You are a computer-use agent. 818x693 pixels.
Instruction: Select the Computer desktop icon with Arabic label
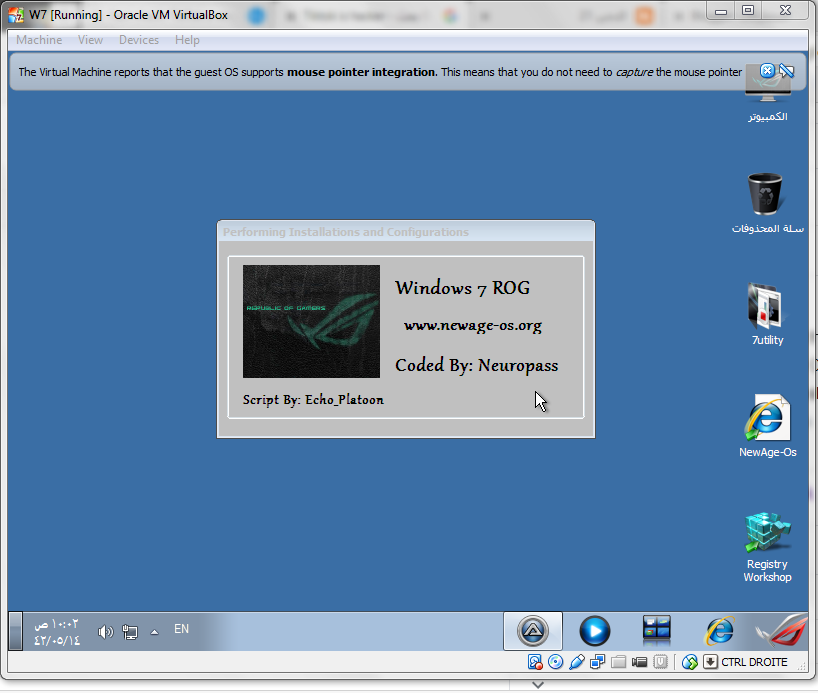pyautogui.click(x=767, y=94)
